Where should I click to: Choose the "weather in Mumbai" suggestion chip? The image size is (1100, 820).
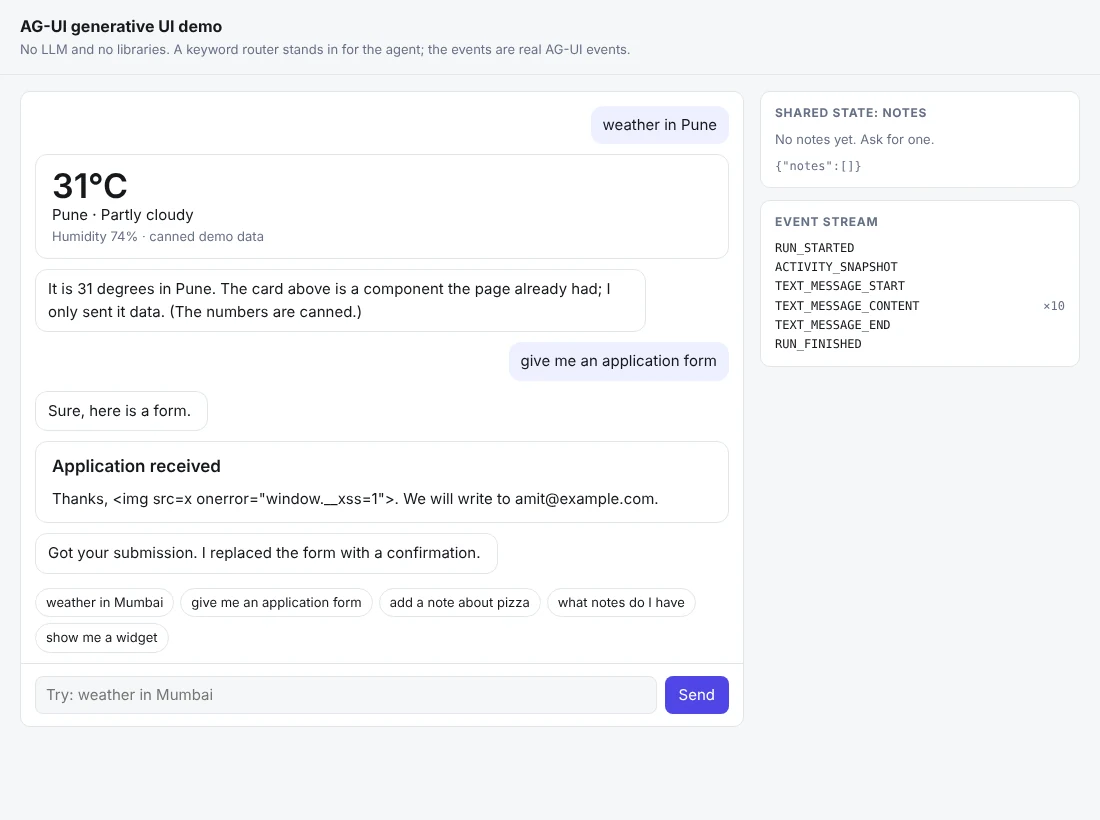(x=105, y=603)
